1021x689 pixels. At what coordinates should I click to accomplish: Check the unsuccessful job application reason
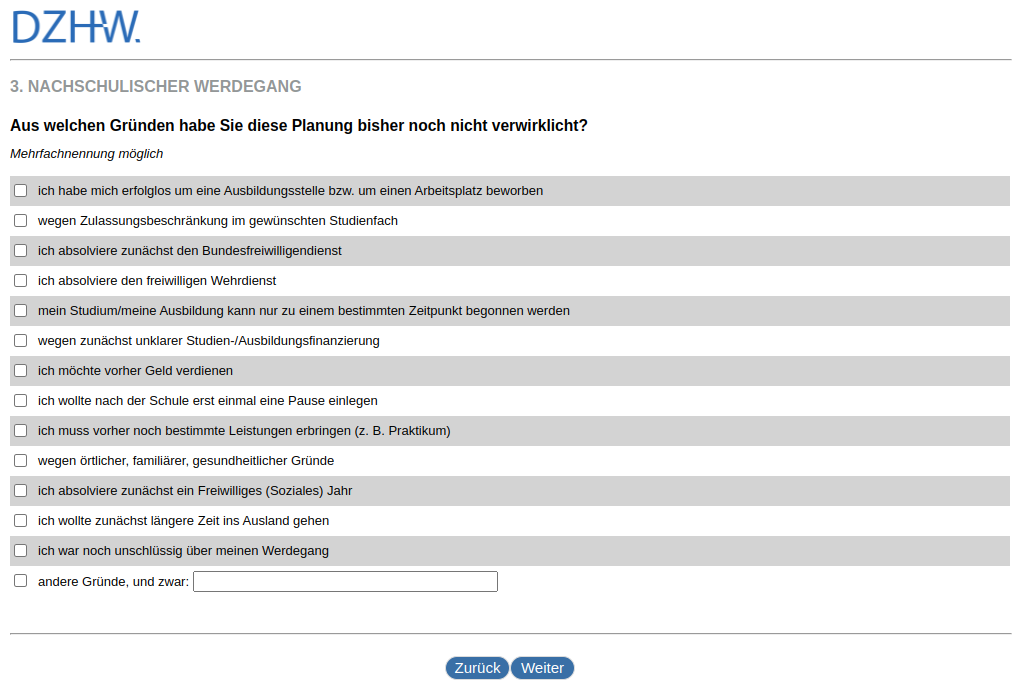[20, 190]
